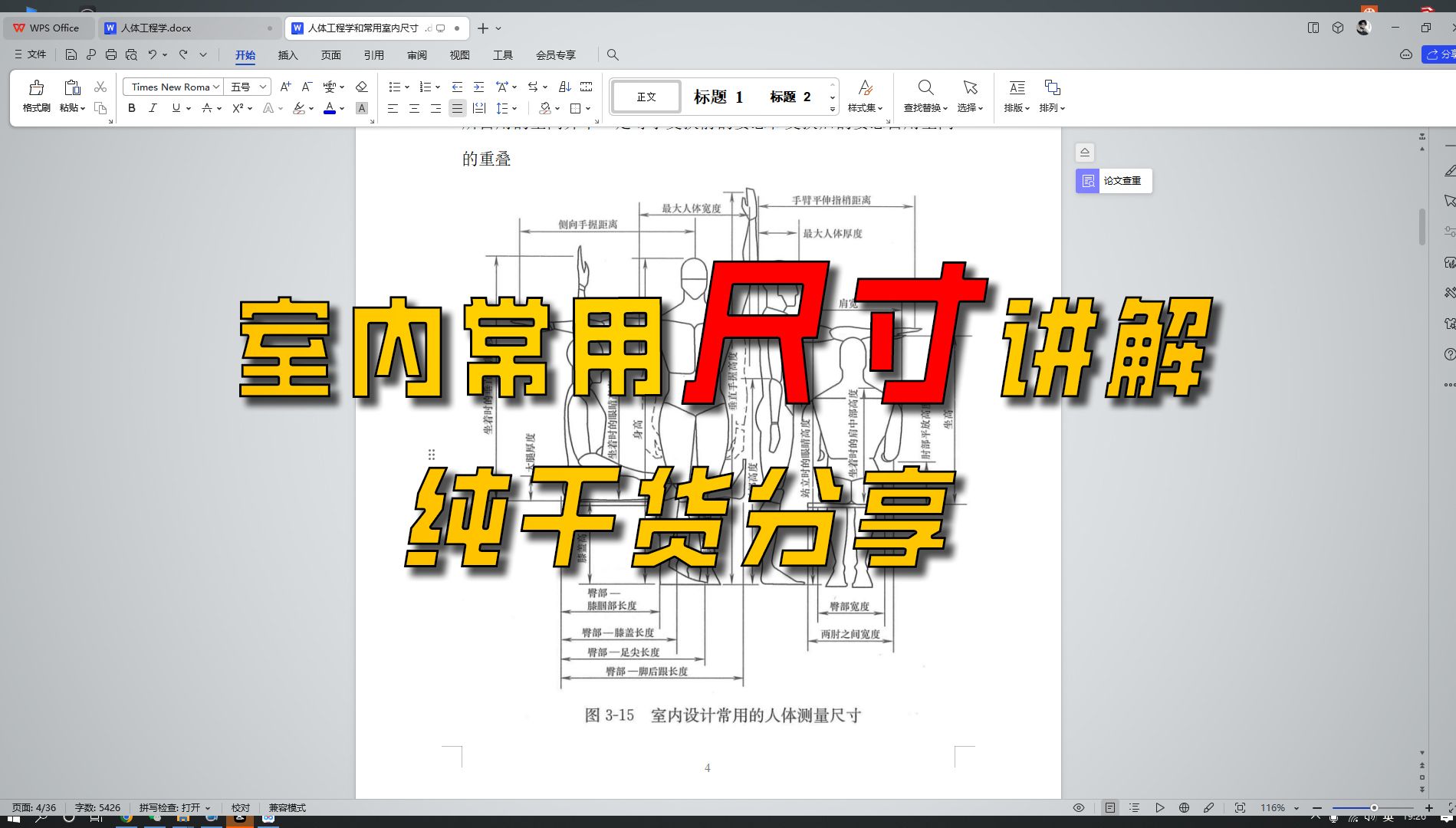The height and width of the screenshot is (828, 1456).
Task: Click the Format Painter (格式刷) icon
Action: point(36,87)
